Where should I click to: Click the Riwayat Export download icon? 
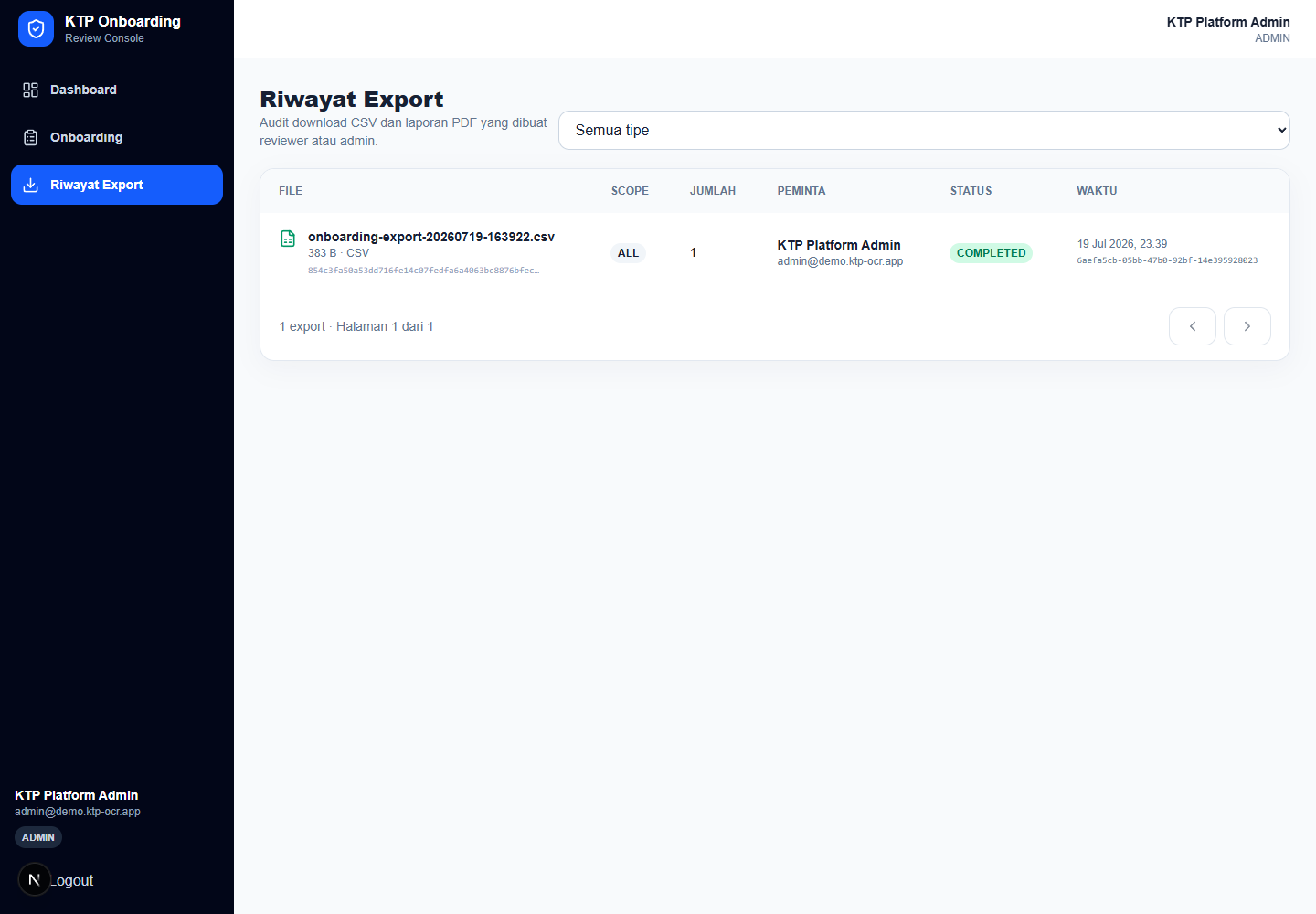30,185
